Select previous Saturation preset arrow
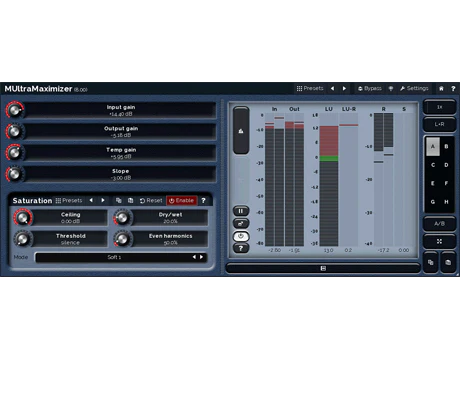This screenshot has width=460, height=416. click(x=91, y=200)
